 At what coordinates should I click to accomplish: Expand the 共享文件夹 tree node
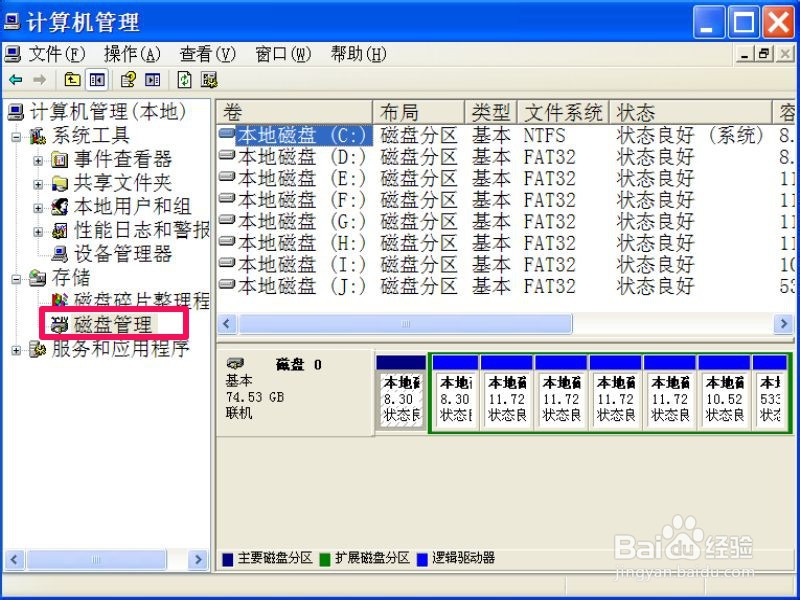[40, 182]
